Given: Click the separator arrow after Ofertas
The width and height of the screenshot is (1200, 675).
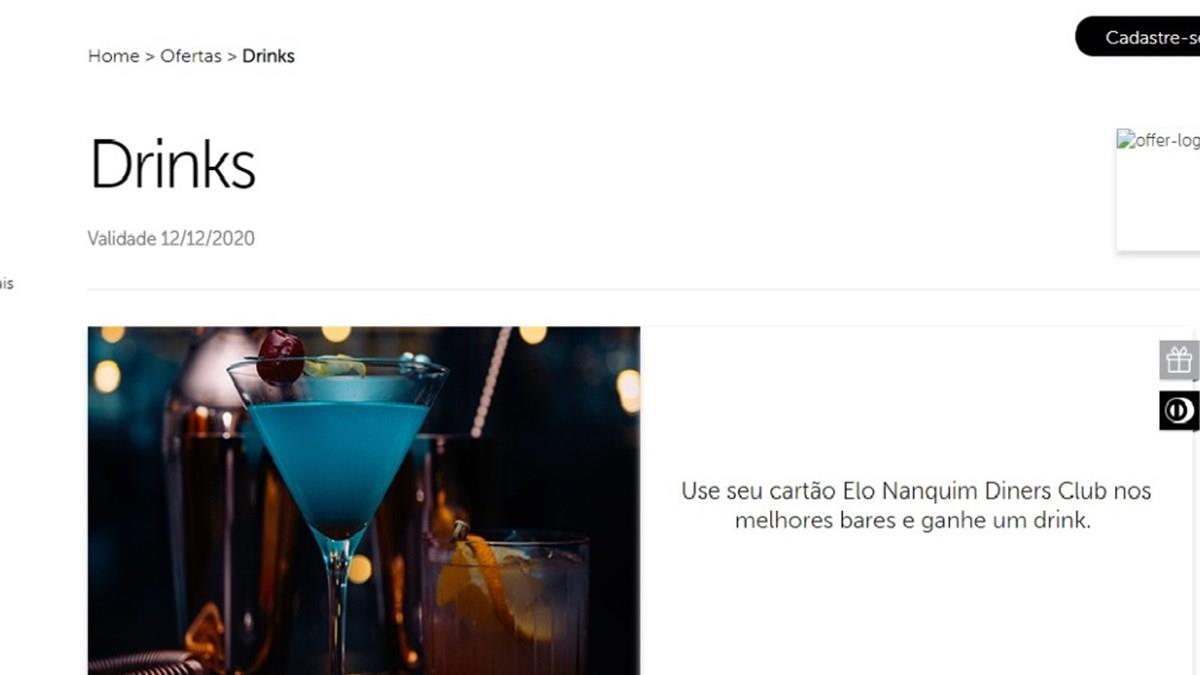Looking at the screenshot, I should tap(232, 56).
